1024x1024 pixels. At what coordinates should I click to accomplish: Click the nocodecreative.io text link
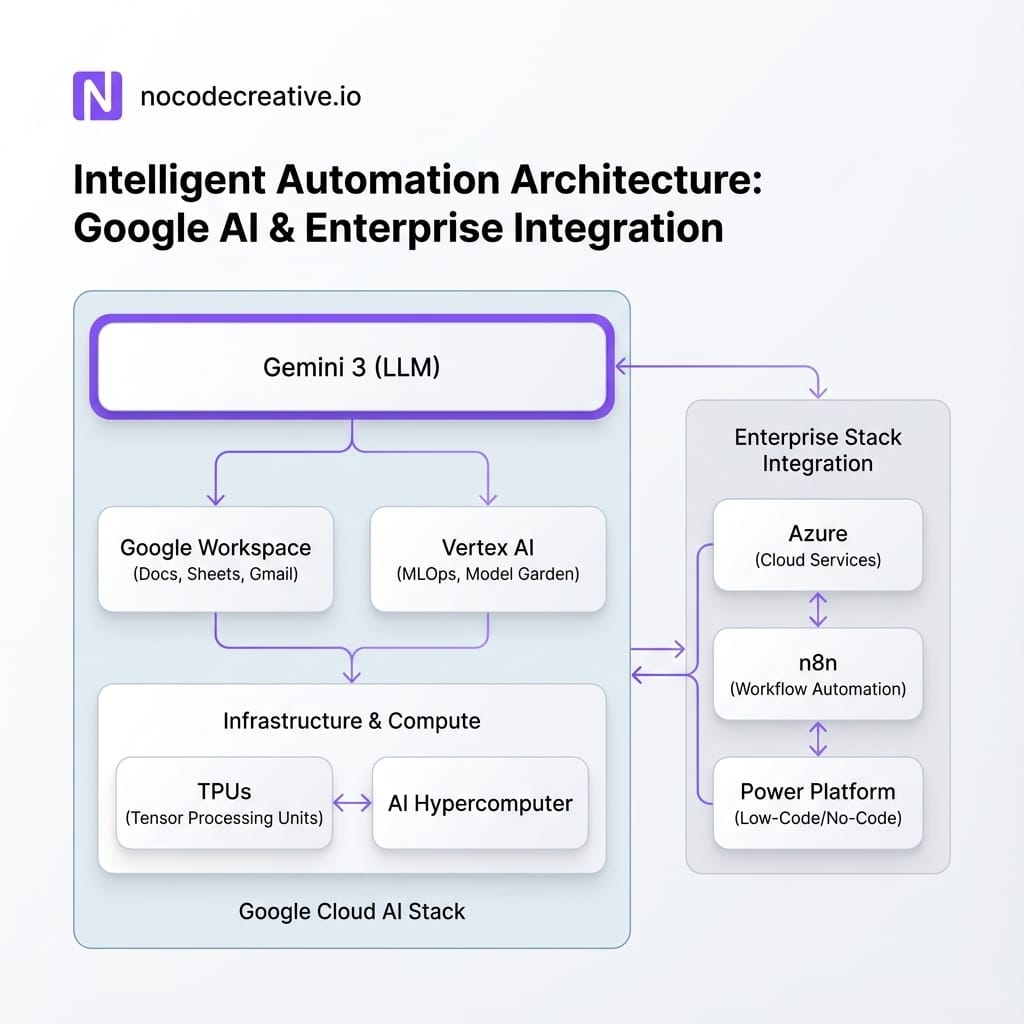[x=252, y=96]
